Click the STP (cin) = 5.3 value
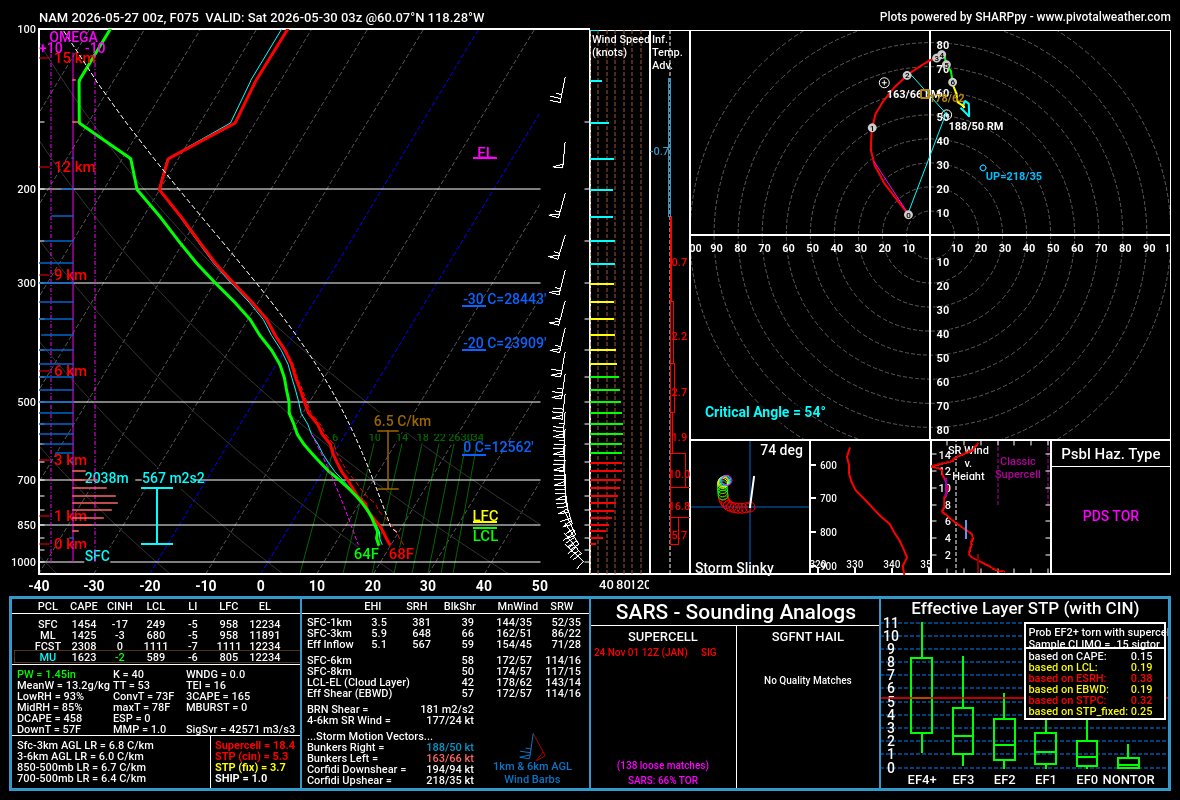The height and width of the screenshot is (800, 1180). tap(251, 756)
